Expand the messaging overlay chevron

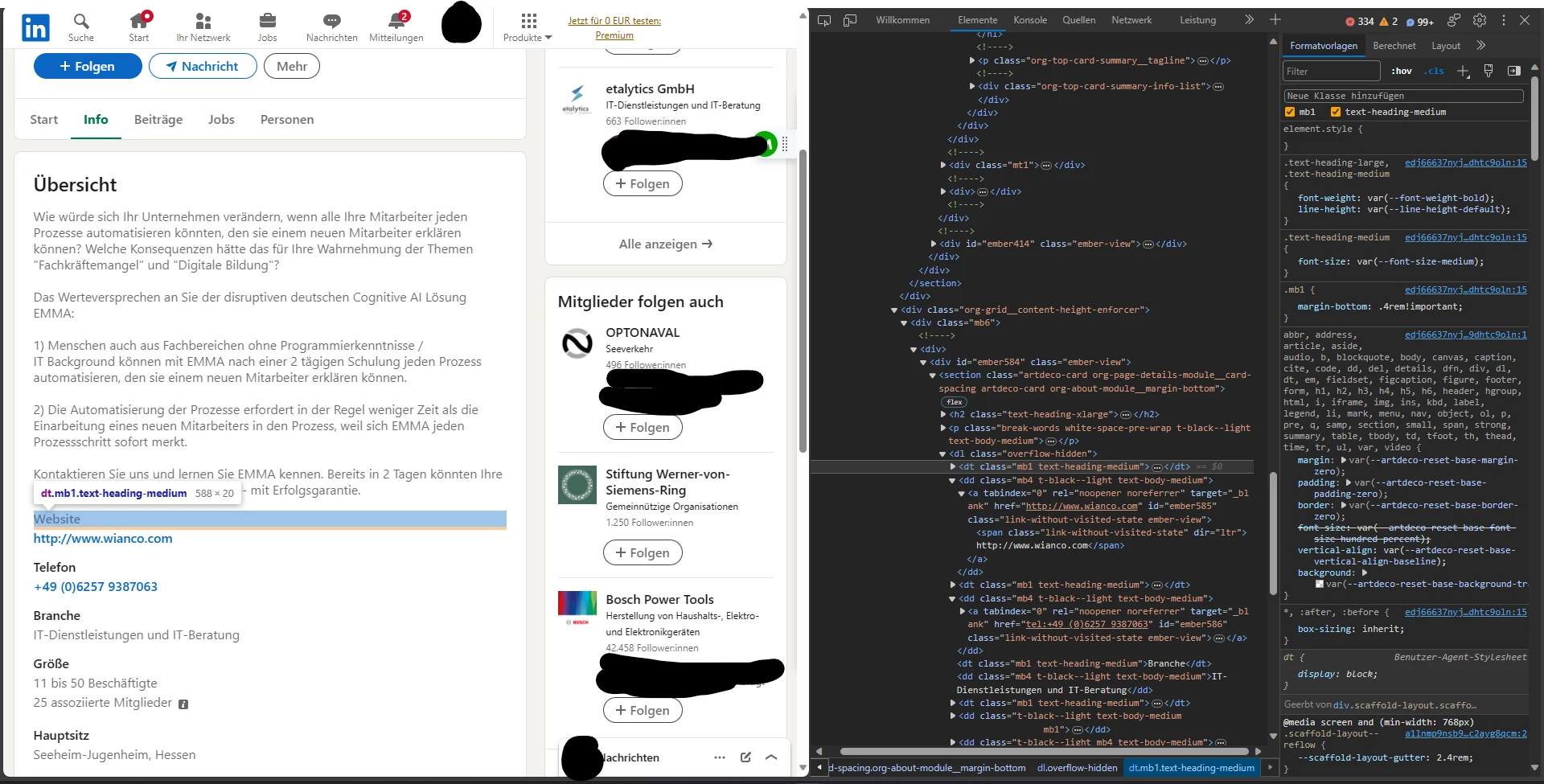771,757
